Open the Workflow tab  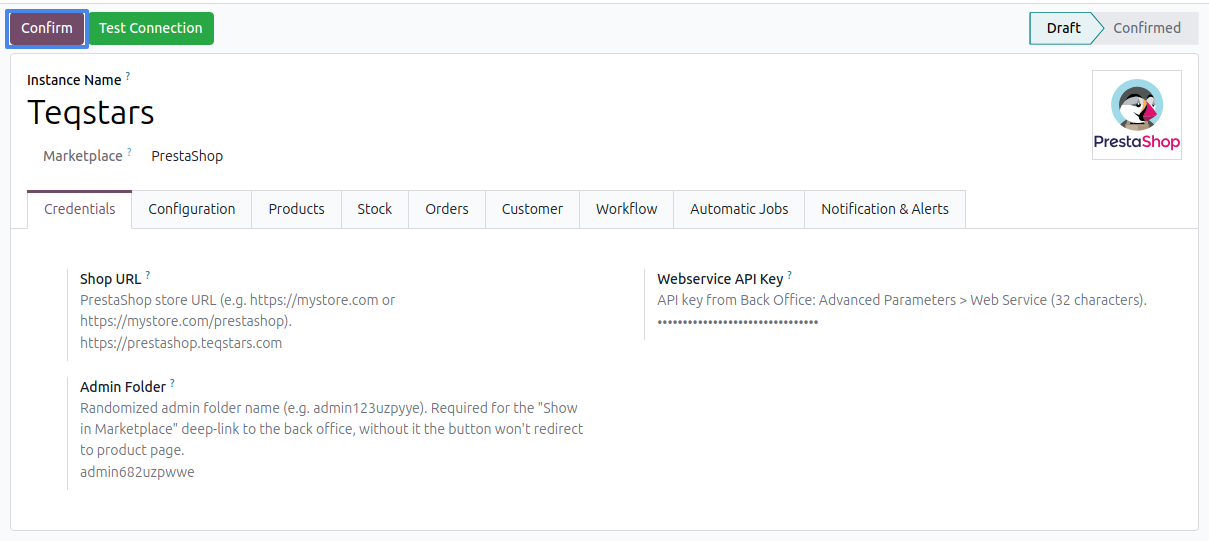627,209
